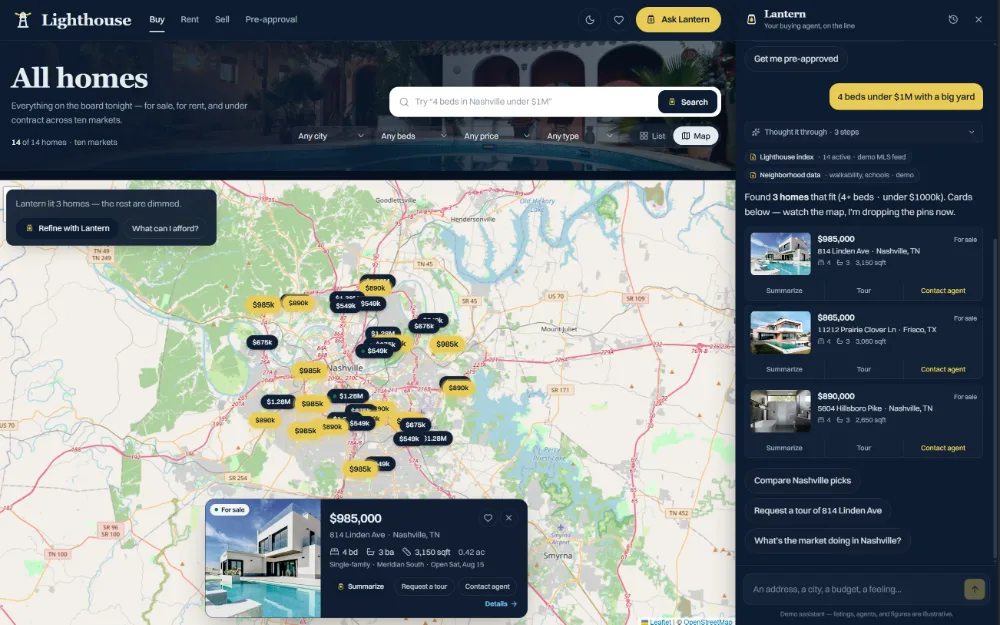The image size is (1000, 625).
Task: Switch to List view
Action: (652, 136)
